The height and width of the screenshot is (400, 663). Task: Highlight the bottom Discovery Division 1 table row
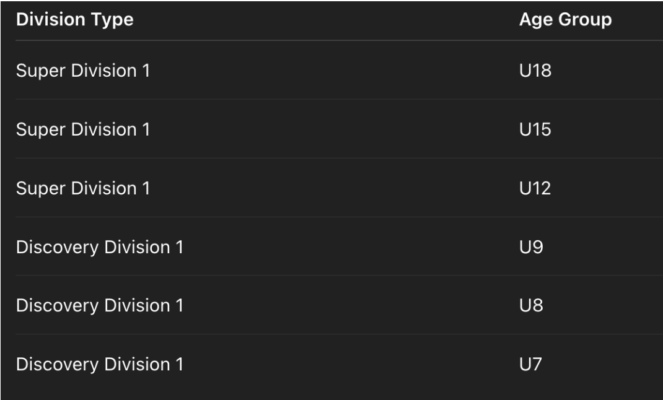[x=330, y=364]
